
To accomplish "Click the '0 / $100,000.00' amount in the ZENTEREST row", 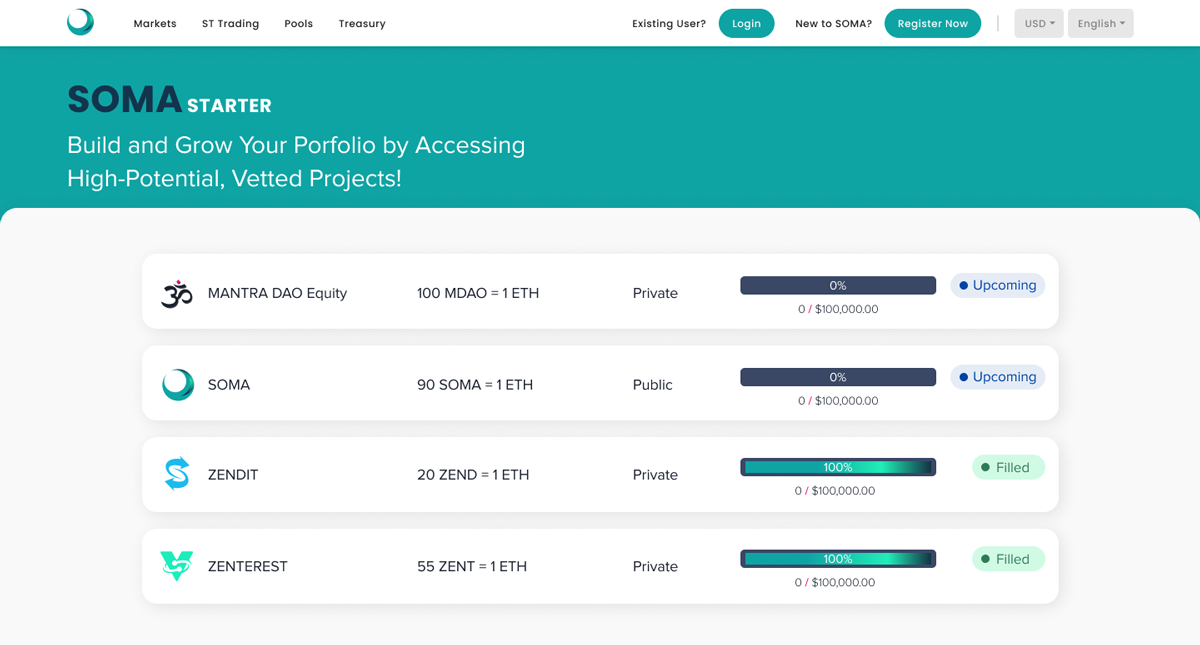I will click(x=835, y=582).
